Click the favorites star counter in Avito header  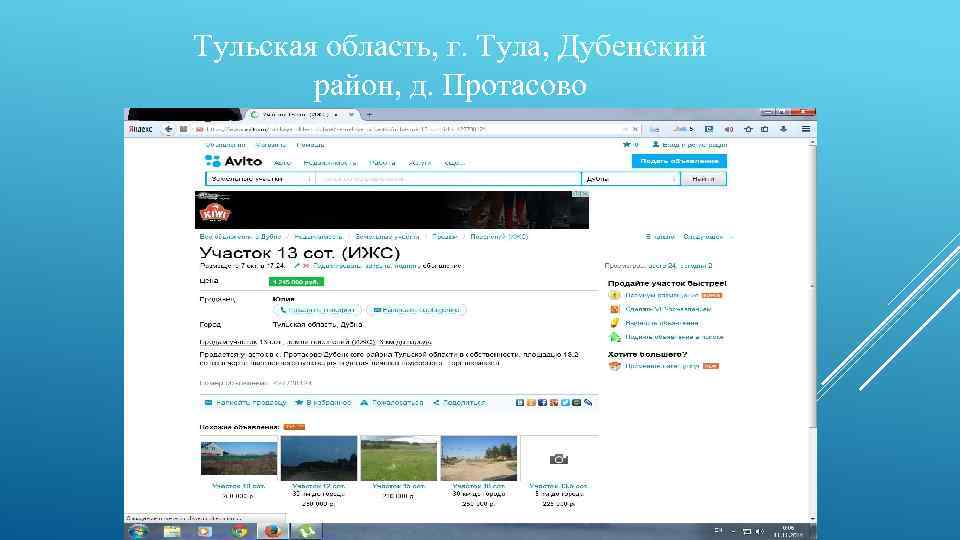[631, 144]
